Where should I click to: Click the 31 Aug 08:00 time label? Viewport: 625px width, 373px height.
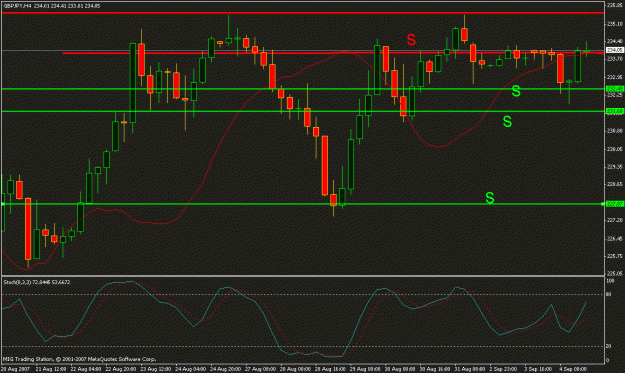(470, 369)
